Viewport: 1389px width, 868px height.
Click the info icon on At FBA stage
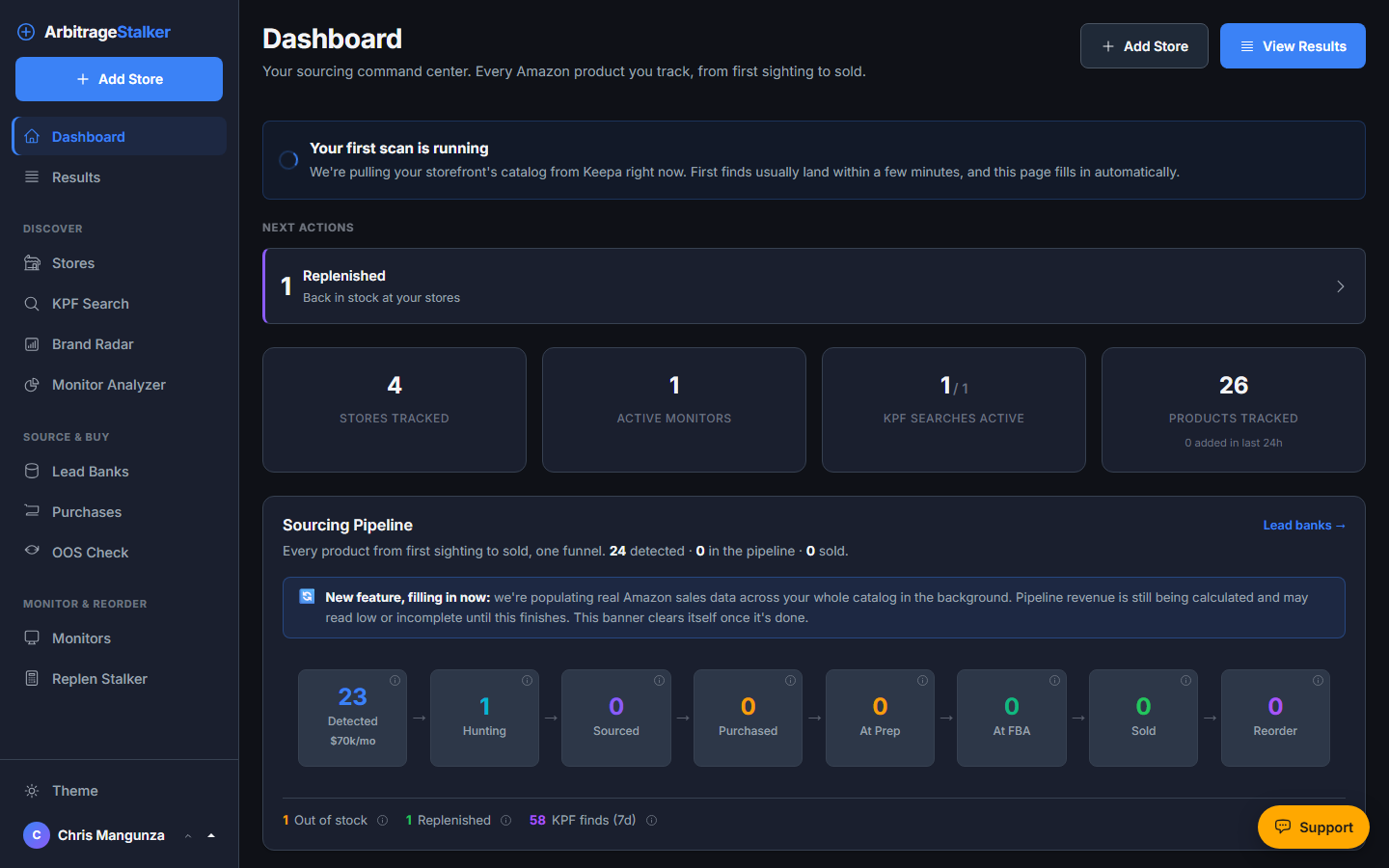[x=1054, y=681]
